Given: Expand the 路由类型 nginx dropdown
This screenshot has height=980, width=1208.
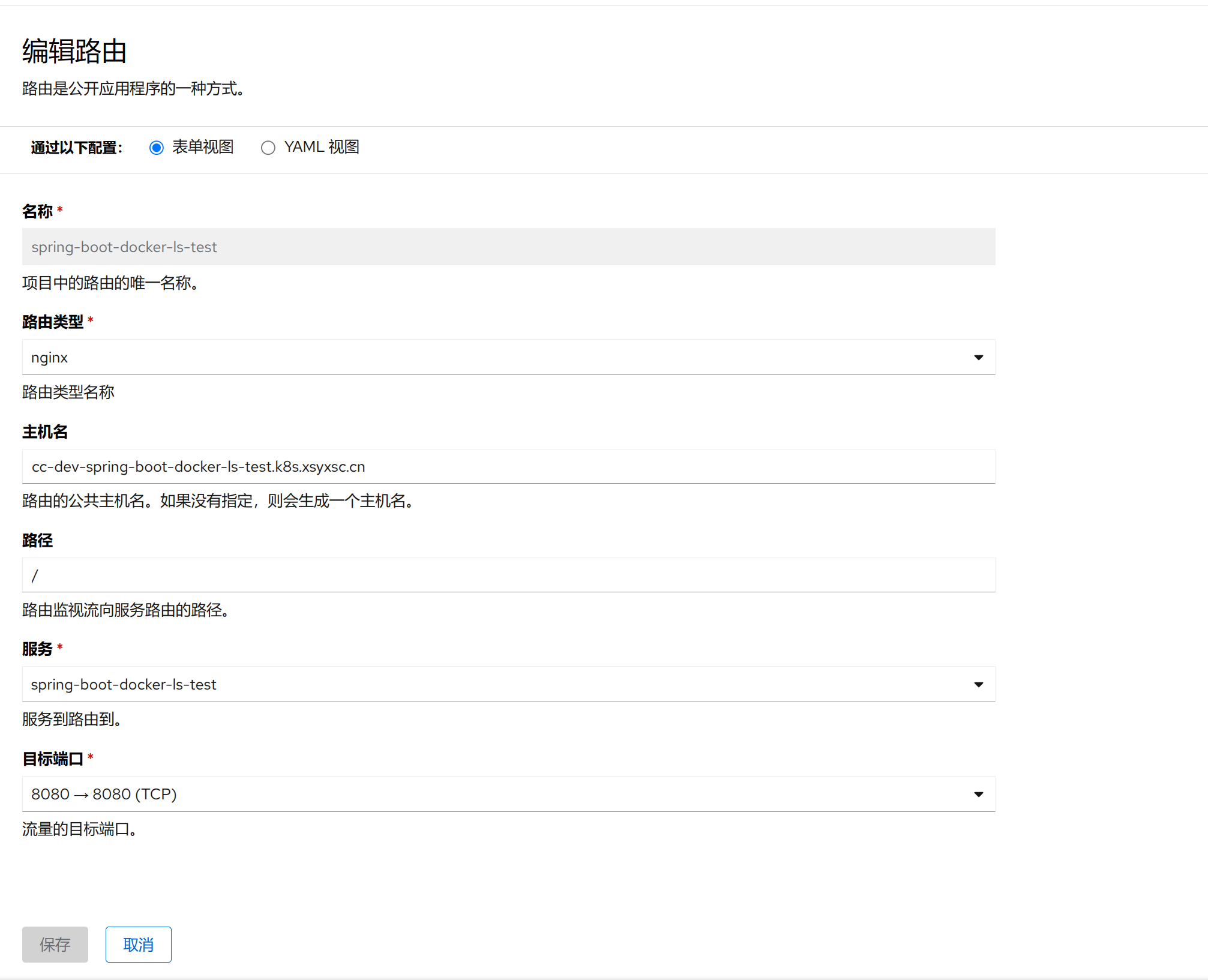Looking at the screenshot, I should 508,358.
